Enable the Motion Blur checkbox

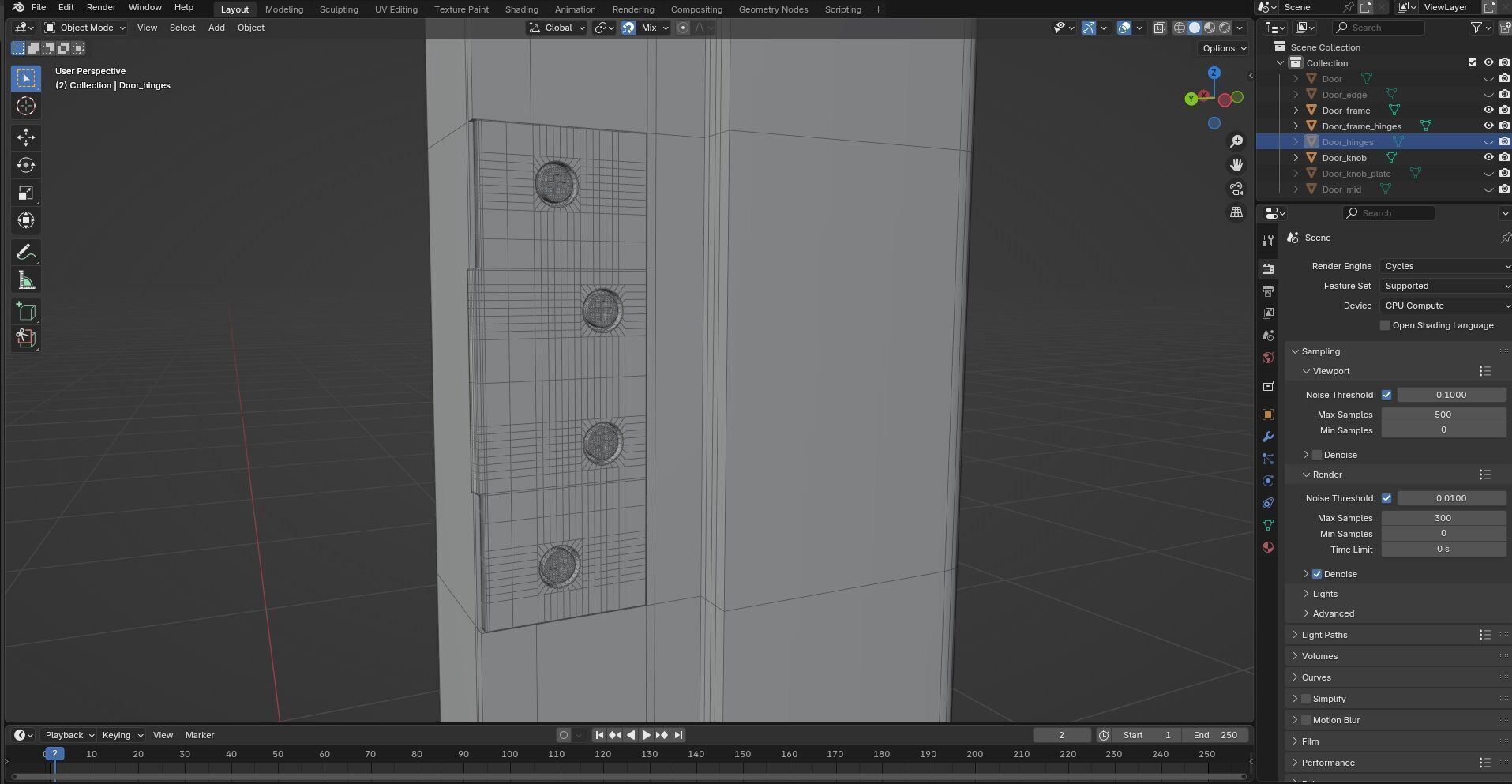click(1306, 720)
